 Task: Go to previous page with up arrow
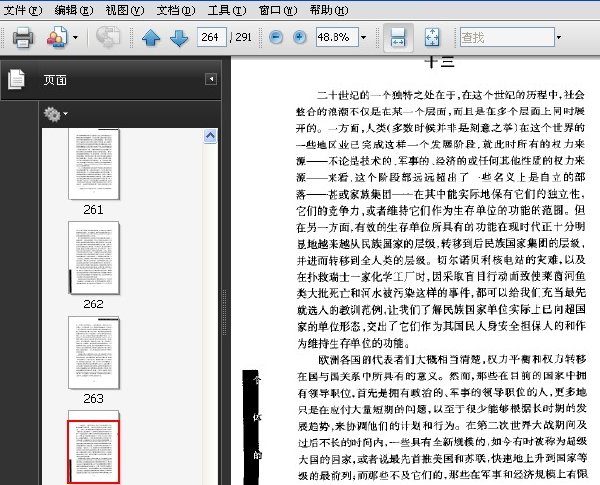pyautogui.click(x=151, y=38)
